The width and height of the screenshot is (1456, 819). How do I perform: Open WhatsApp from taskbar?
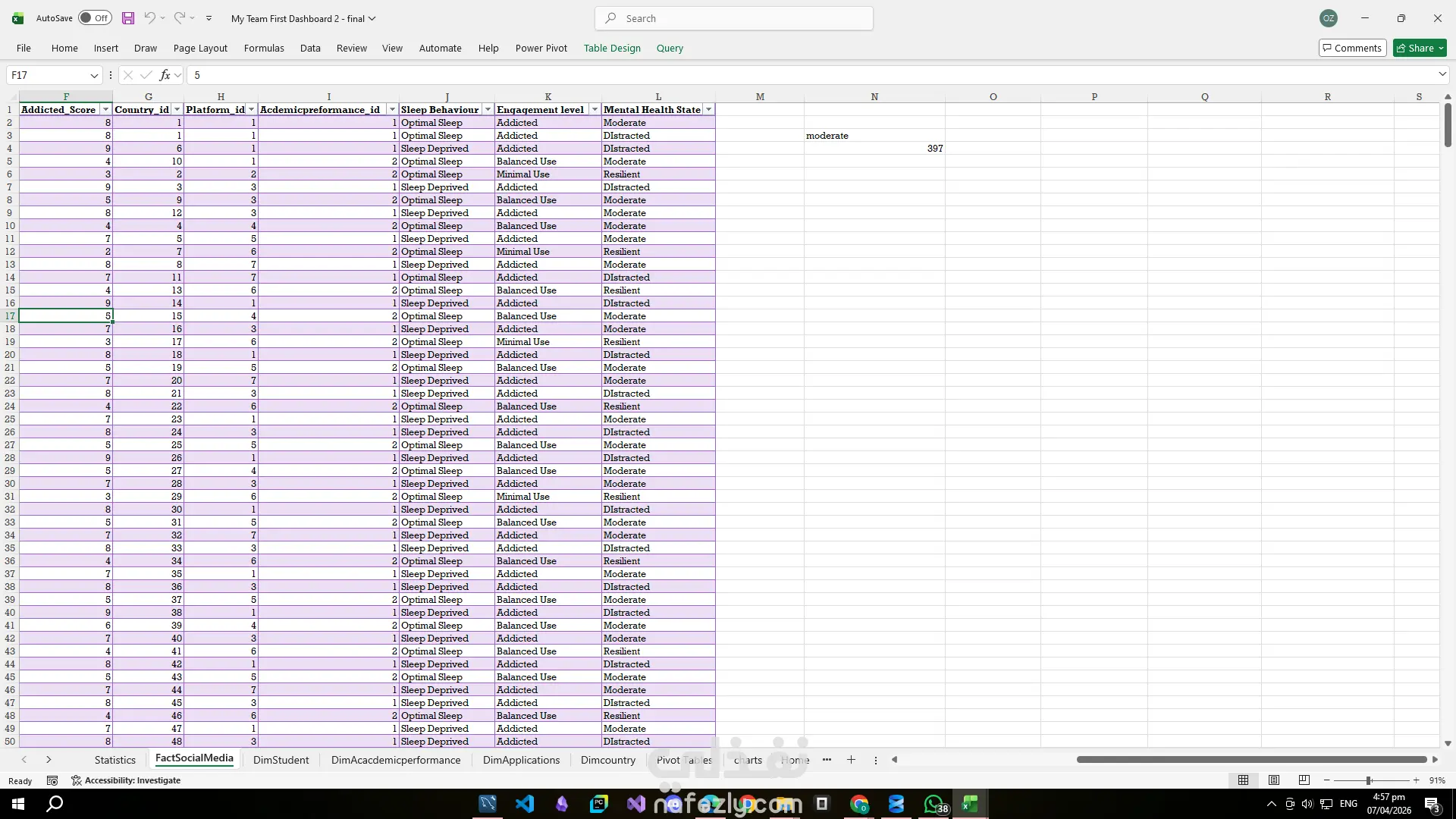click(x=934, y=804)
